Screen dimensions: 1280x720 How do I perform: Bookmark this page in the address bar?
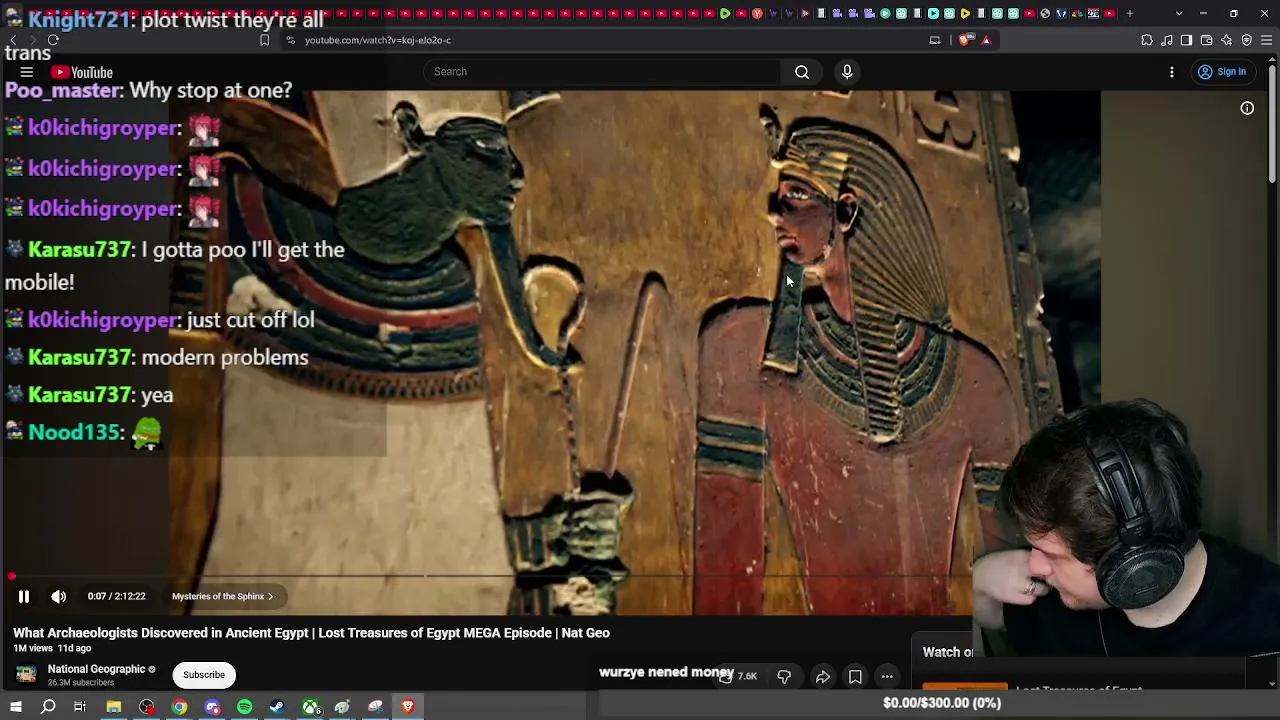[x=264, y=40]
